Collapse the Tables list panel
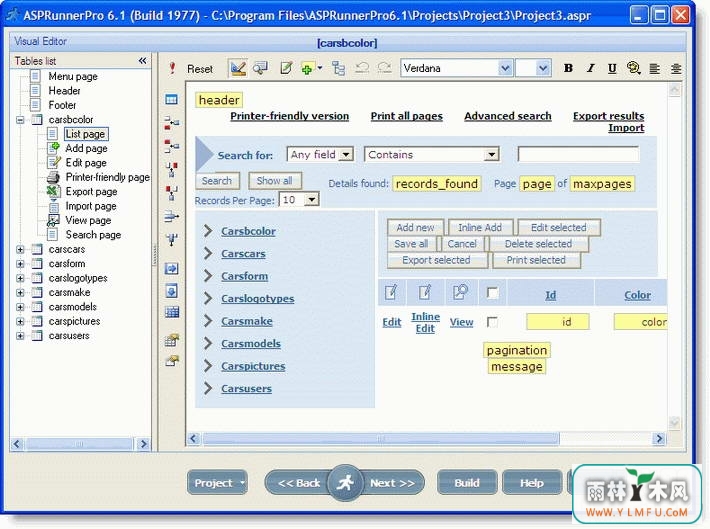Image resolution: width=710 pixels, height=529 pixels. pyautogui.click(x=143, y=60)
